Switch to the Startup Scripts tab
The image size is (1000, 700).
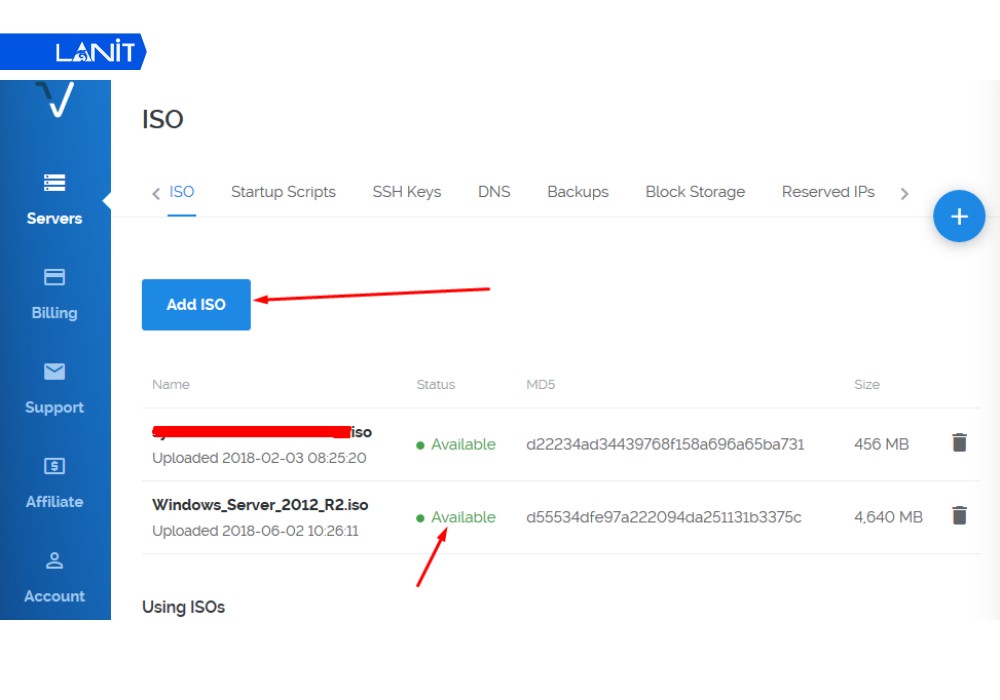283,192
